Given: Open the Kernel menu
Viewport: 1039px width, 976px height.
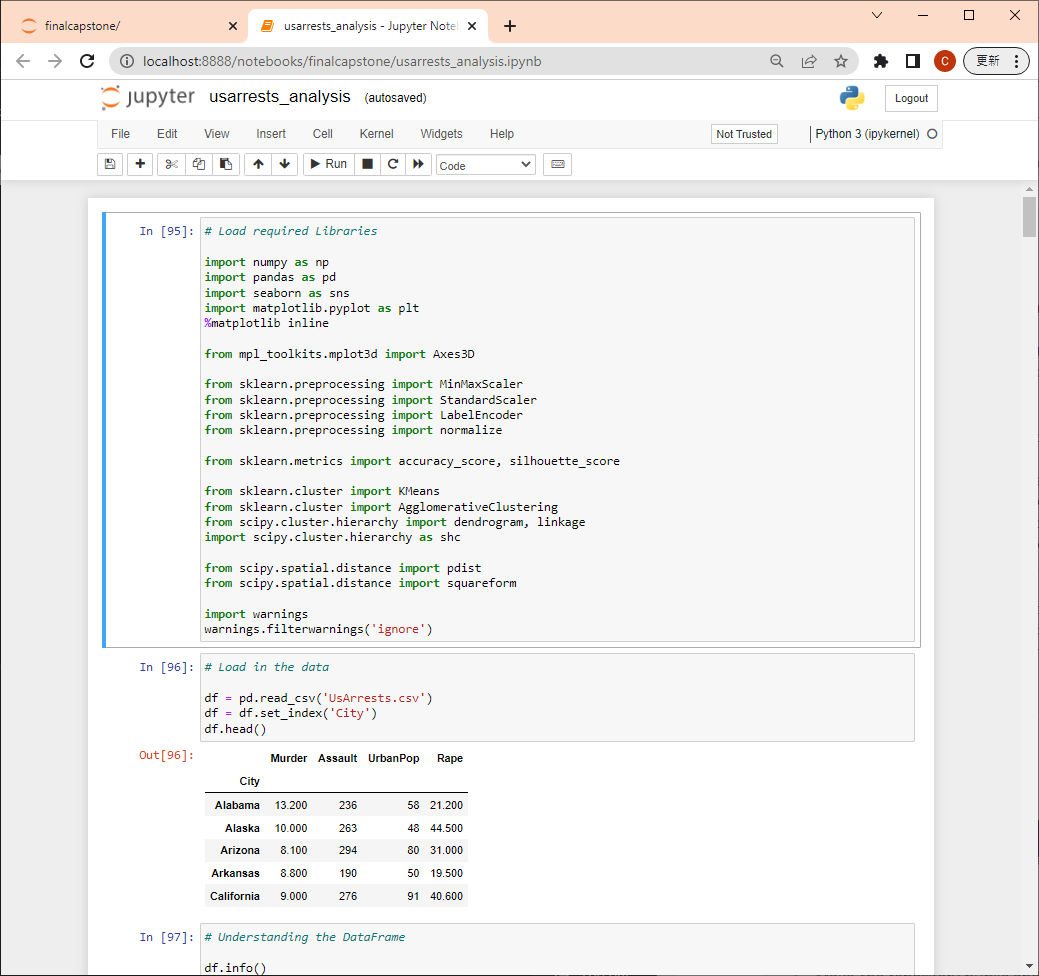Looking at the screenshot, I should [x=376, y=133].
